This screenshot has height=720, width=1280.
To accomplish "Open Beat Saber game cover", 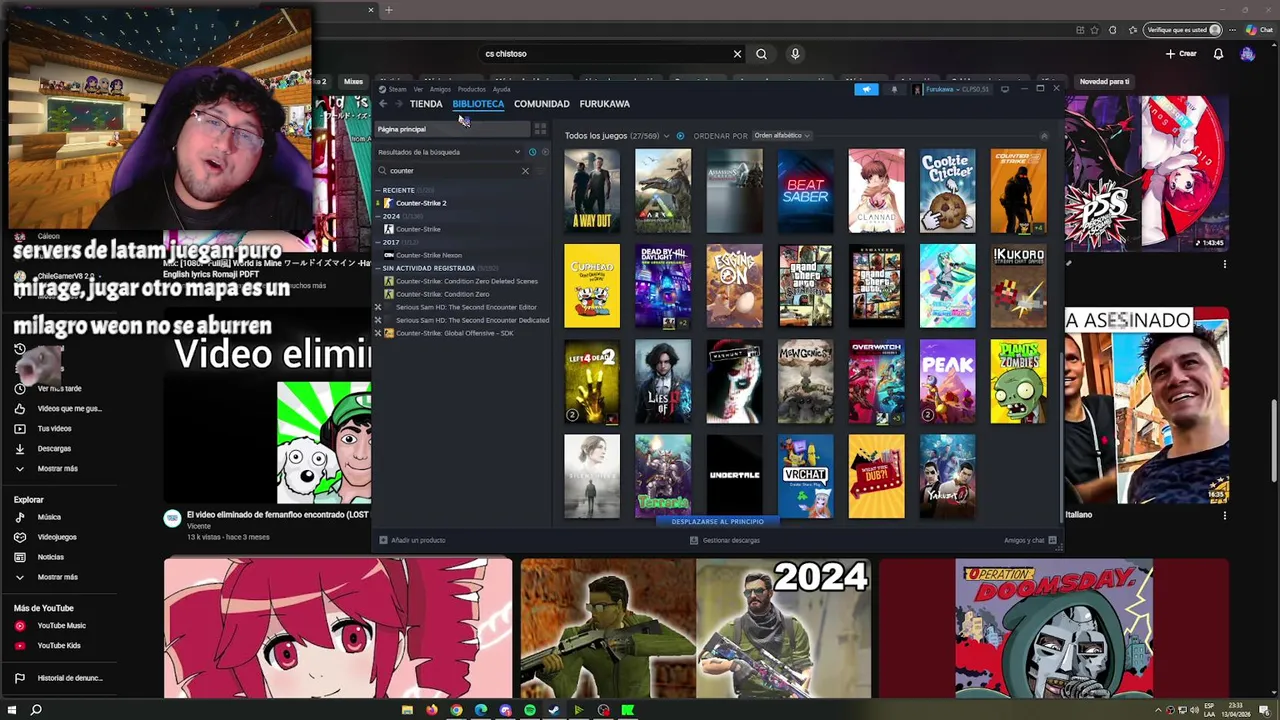I will pos(805,191).
